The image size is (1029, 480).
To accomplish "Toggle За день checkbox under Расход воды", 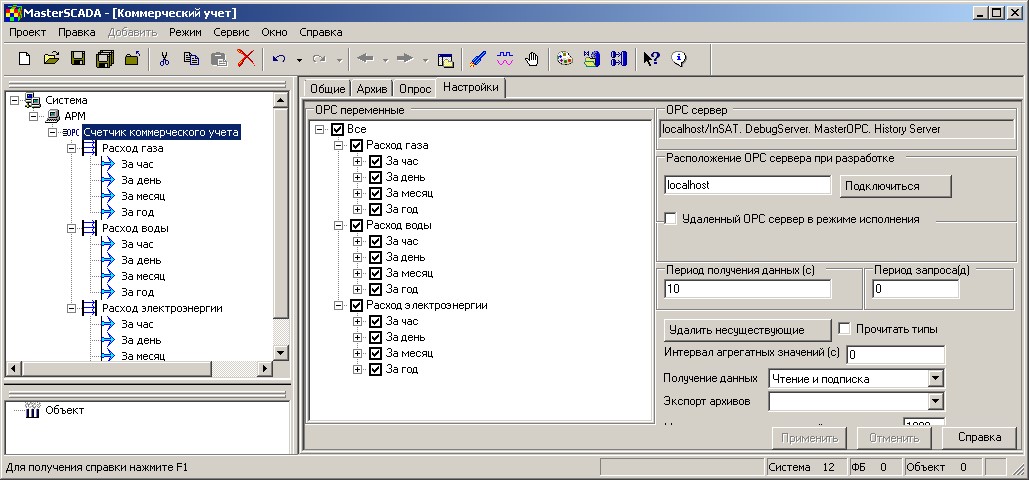I will [x=375, y=257].
